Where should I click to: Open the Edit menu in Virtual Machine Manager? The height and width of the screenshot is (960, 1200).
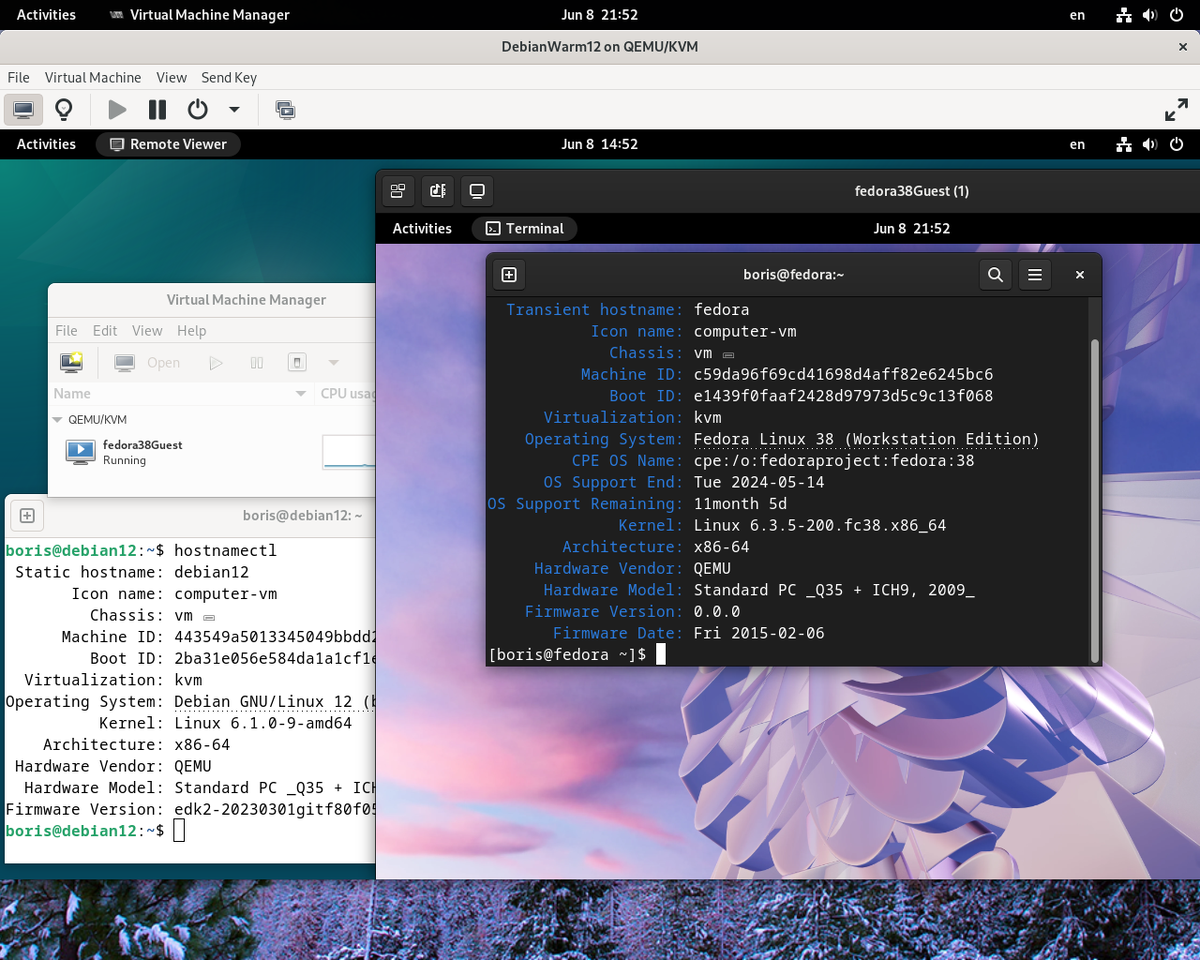(105, 330)
